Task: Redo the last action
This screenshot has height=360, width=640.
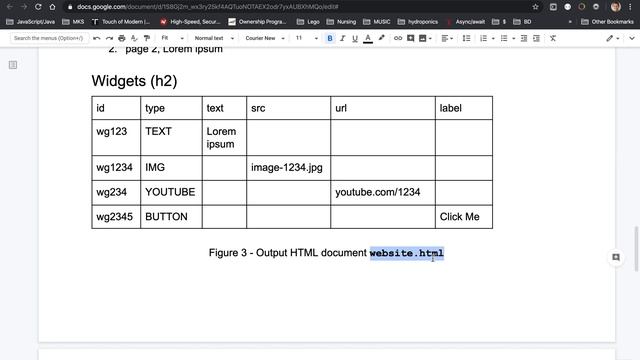Action: tap(109, 38)
